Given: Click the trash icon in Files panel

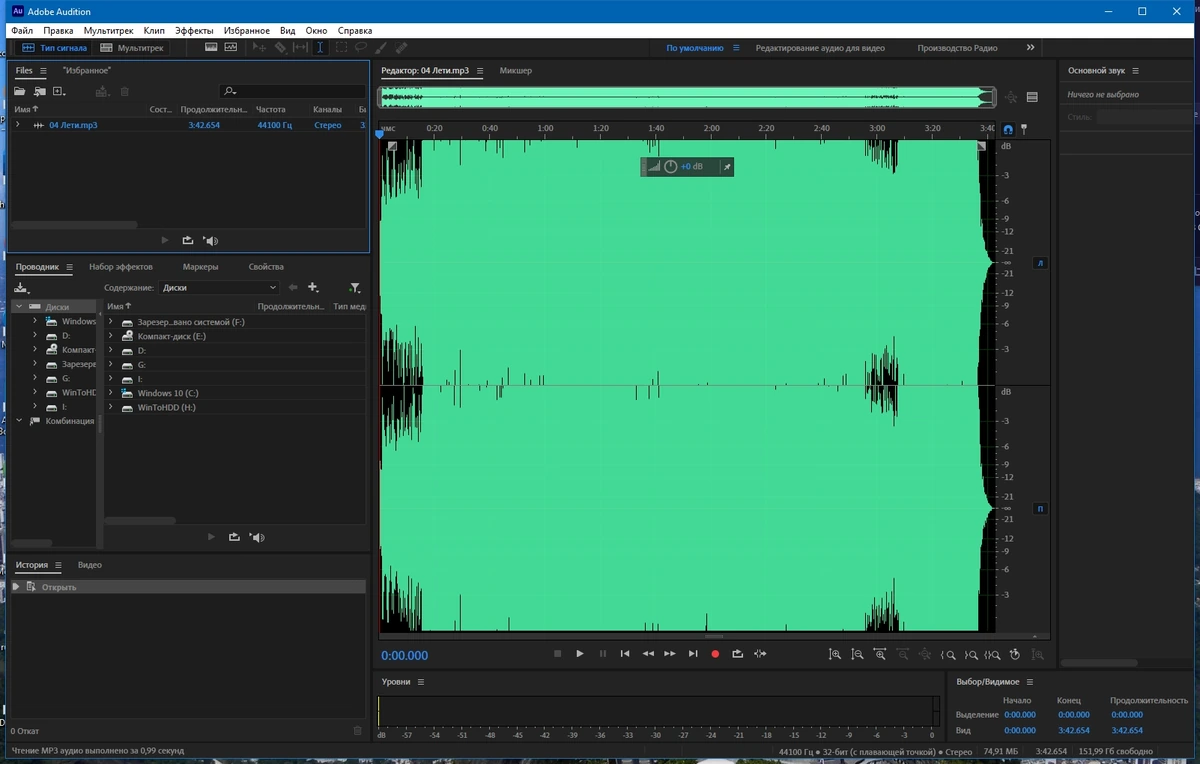Looking at the screenshot, I should tap(125, 91).
